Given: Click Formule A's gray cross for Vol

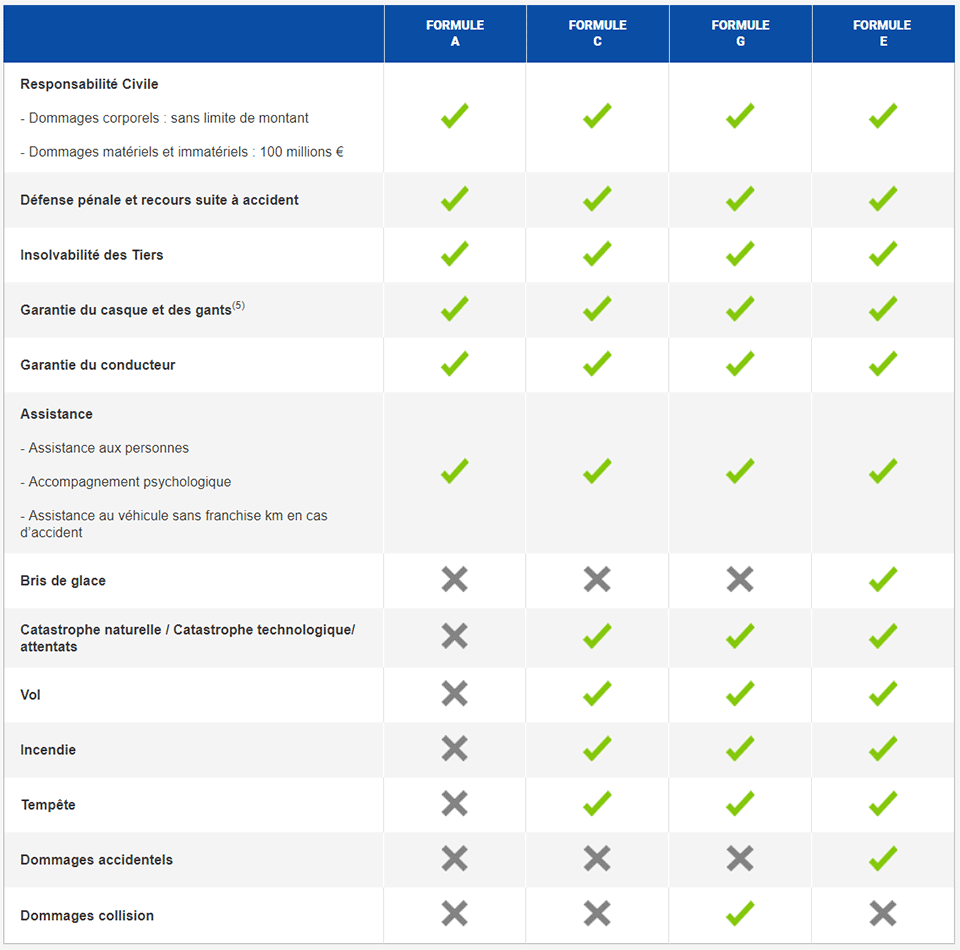Looking at the screenshot, I should click(x=455, y=694).
